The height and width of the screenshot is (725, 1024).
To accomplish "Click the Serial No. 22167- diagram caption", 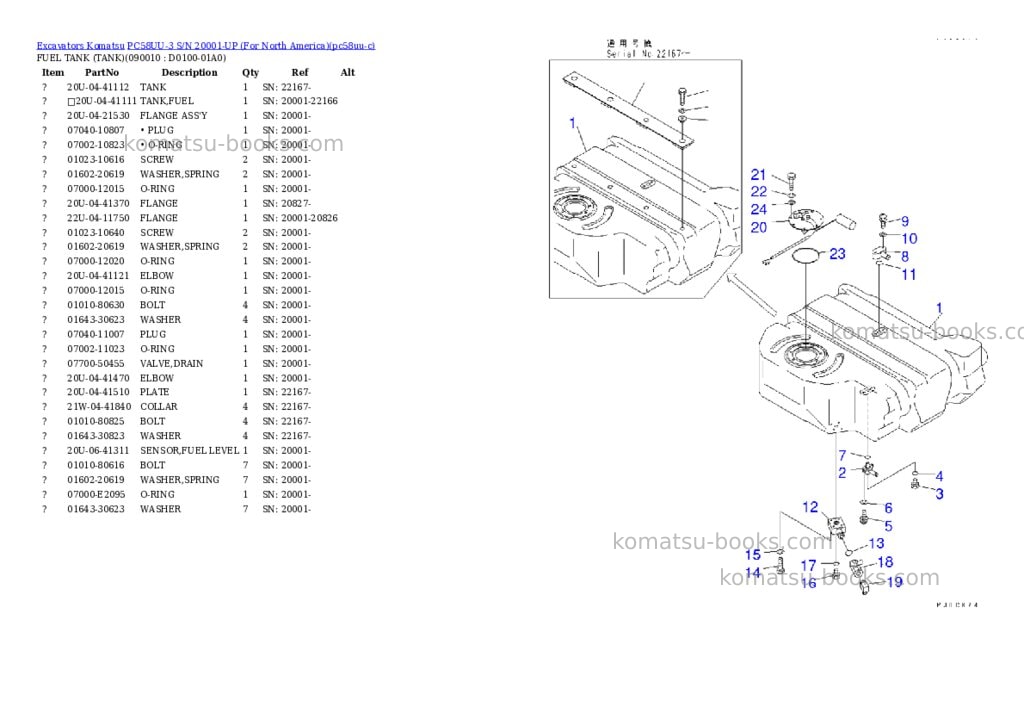I will coord(647,54).
